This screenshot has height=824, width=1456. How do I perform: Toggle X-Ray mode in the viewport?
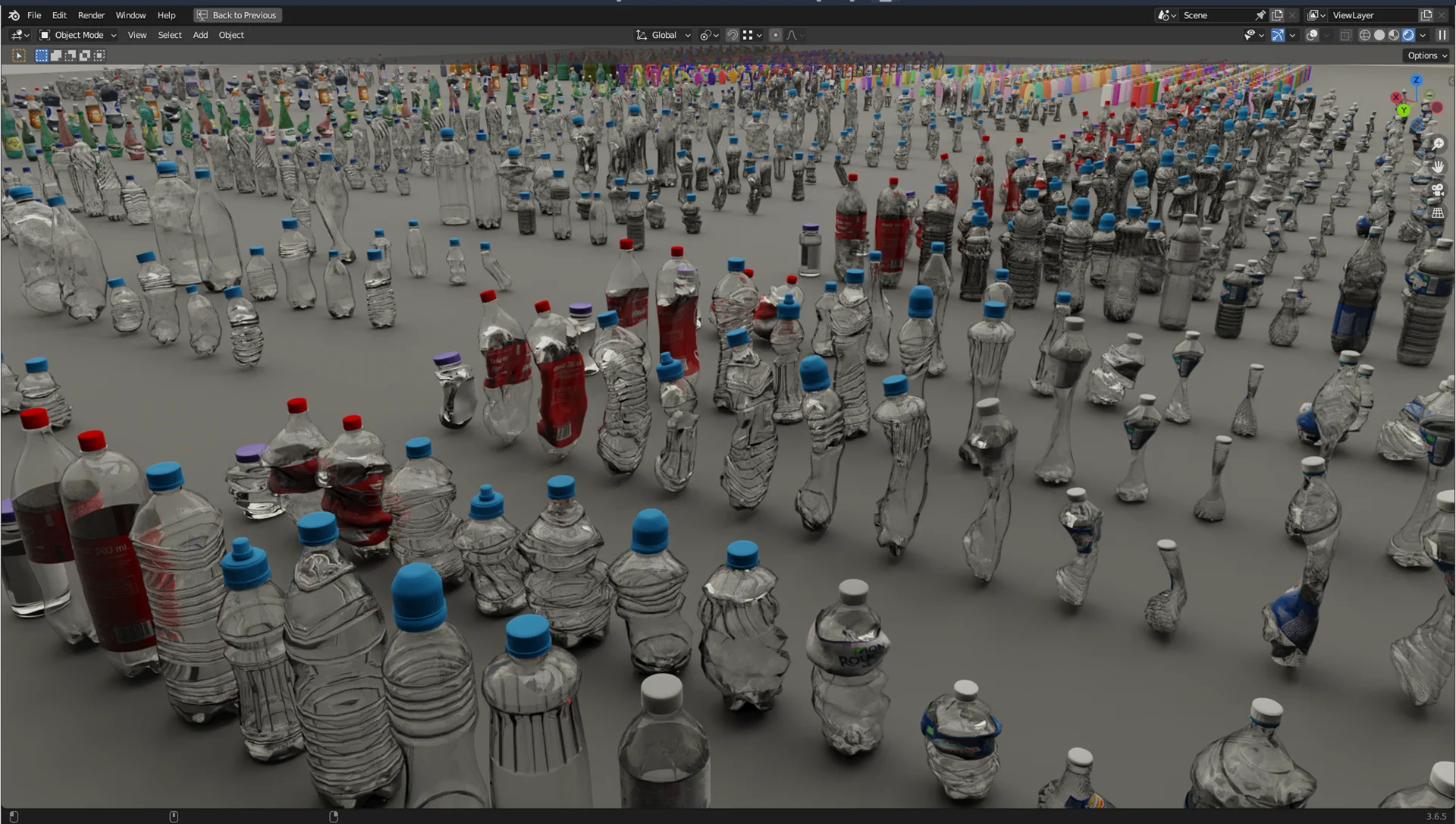1346,35
